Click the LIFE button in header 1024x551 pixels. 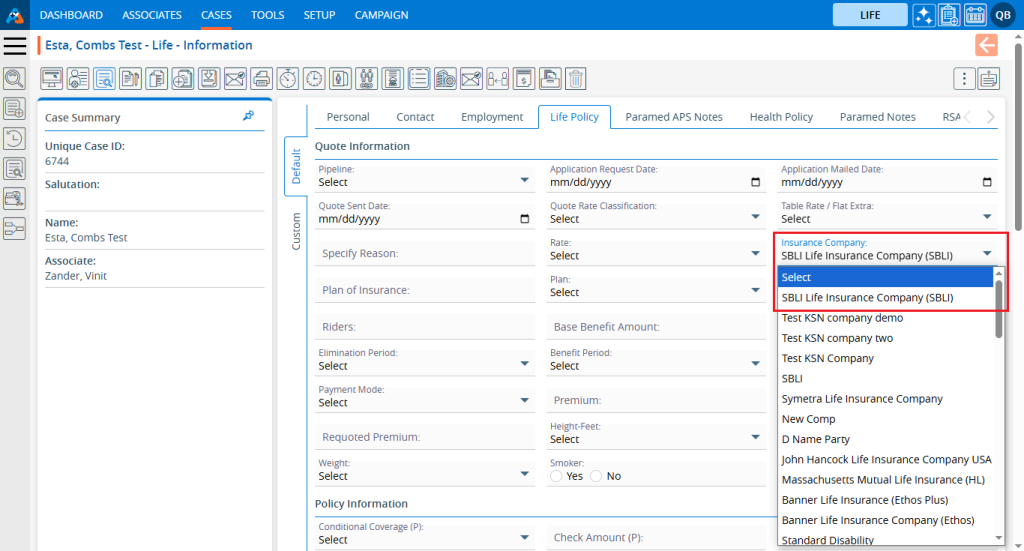(x=869, y=15)
